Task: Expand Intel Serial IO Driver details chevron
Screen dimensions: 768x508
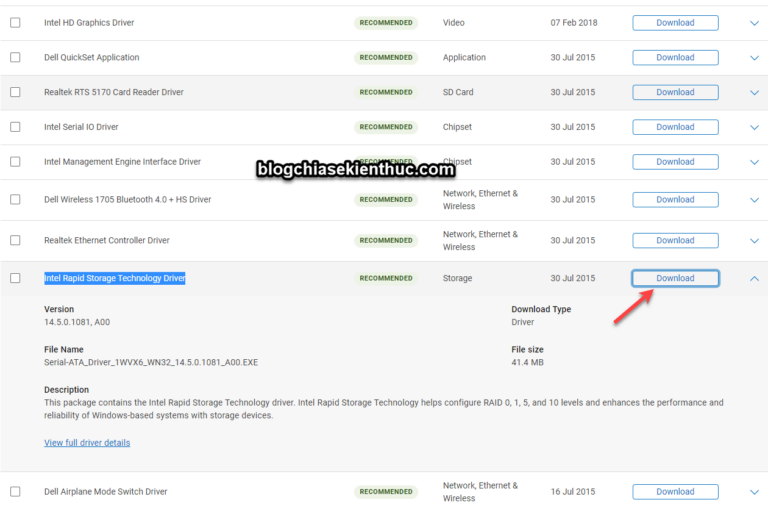Action: (x=754, y=127)
